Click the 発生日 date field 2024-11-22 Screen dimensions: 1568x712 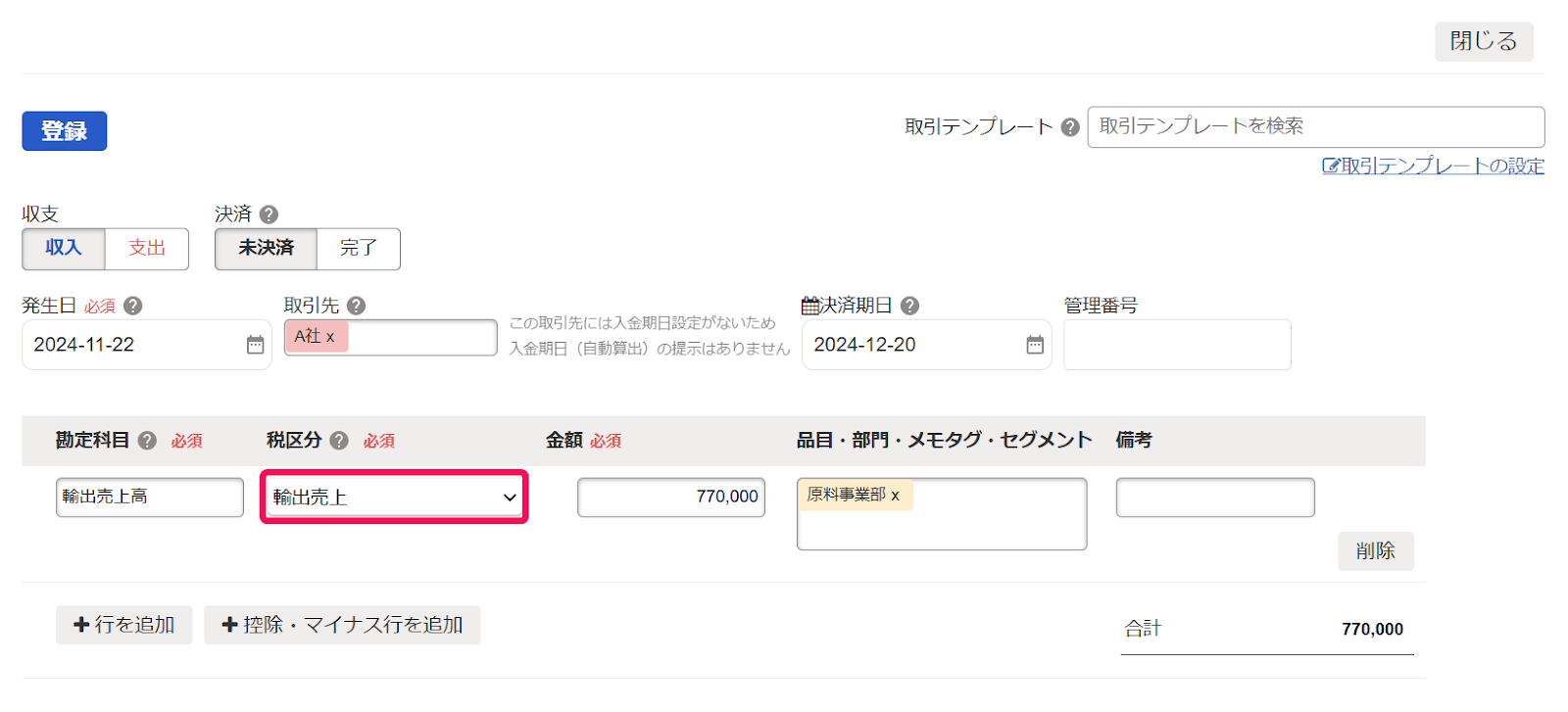[x=147, y=345]
